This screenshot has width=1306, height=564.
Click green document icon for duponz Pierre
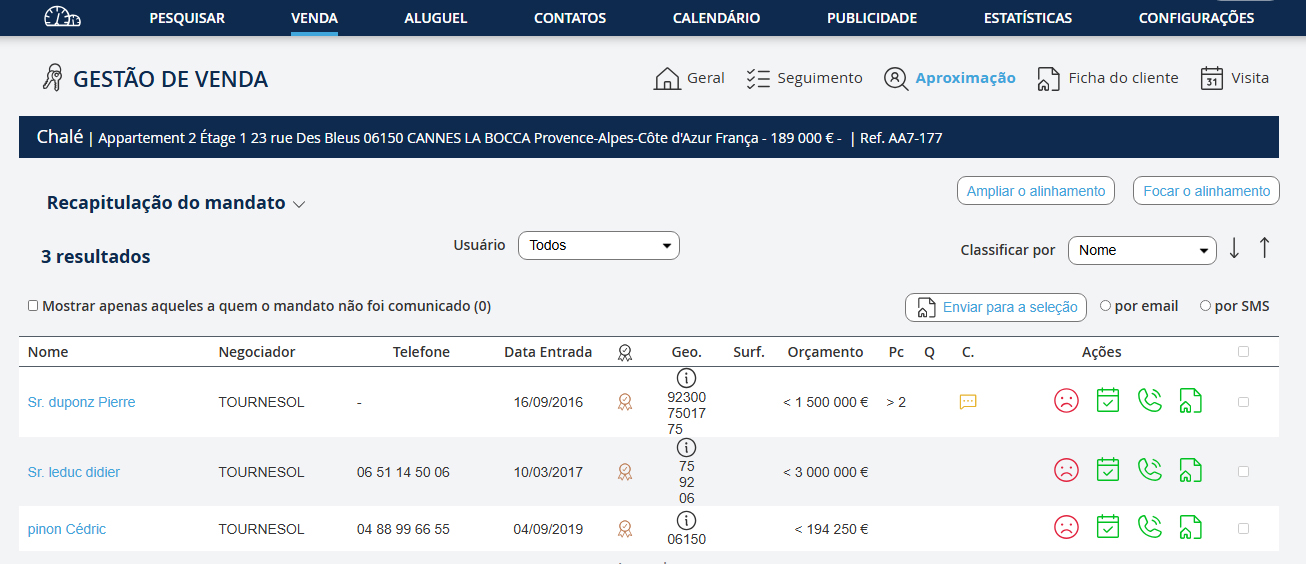tap(1190, 401)
